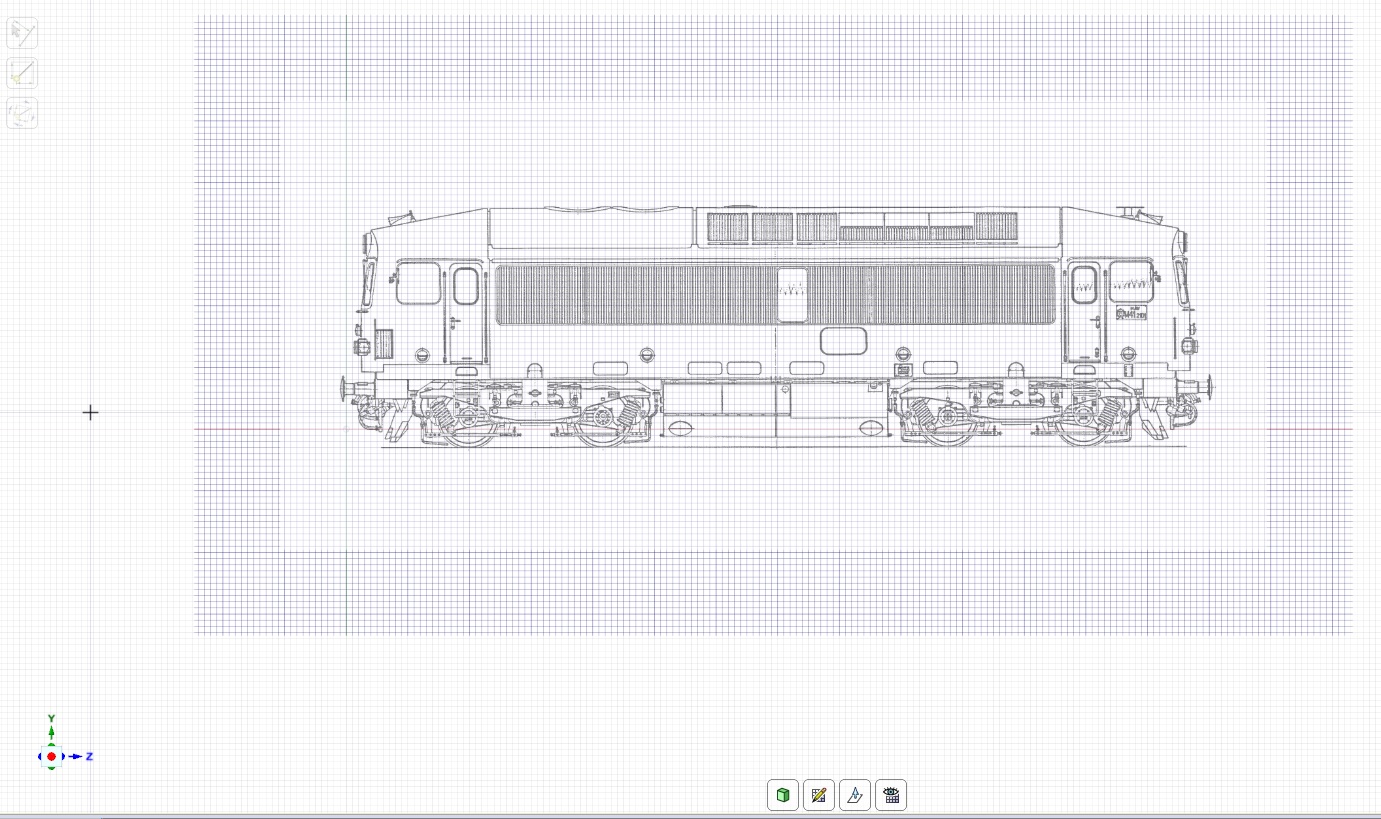The width and height of the screenshot is (1381, 819).
Task: Activate the rotate line tool
Action: pos(22,113)
